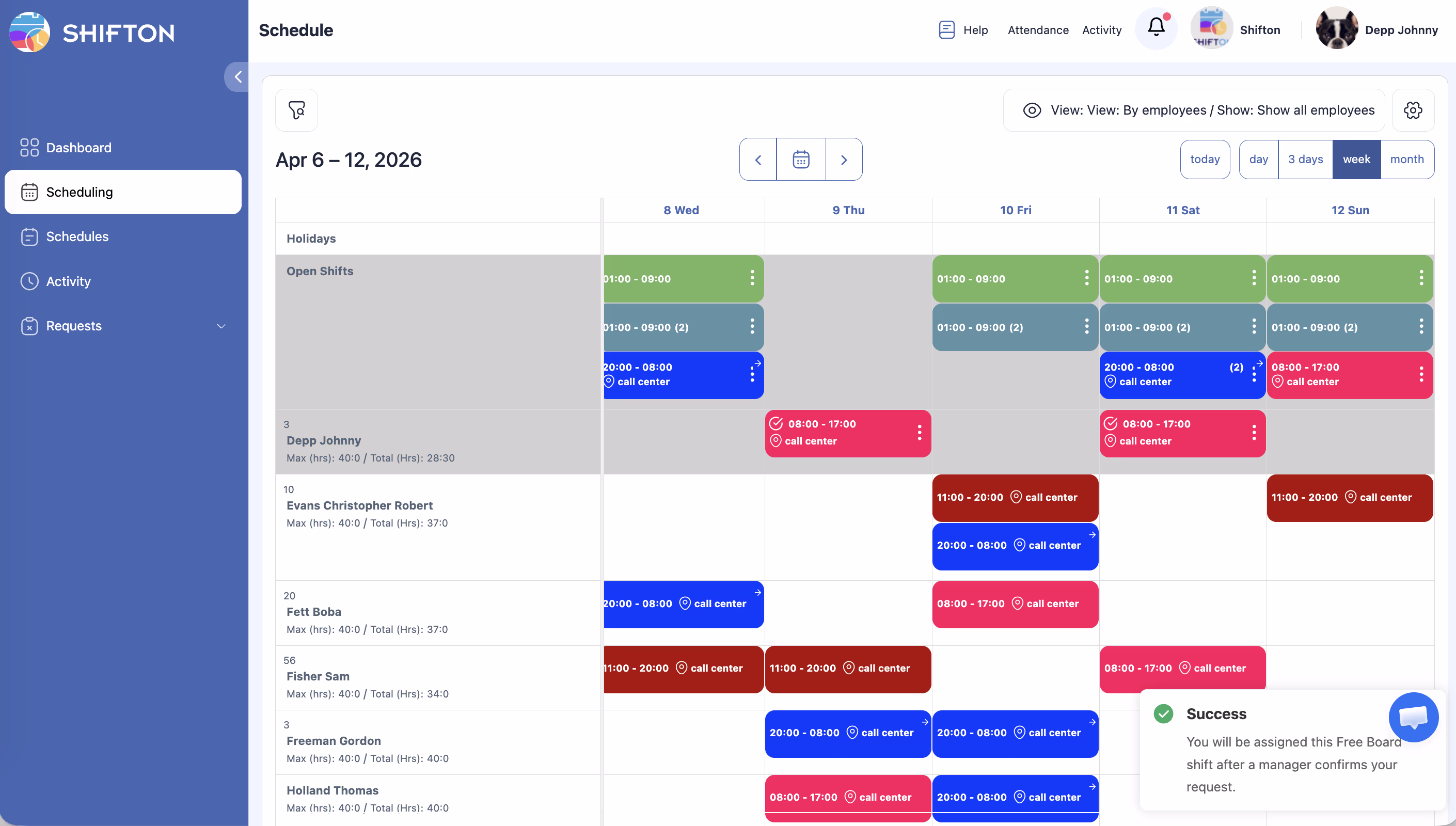Viewport: 1456px width, 826px height.
Task: Go to Dashboard in sidebar
Action: click(78, 148)
